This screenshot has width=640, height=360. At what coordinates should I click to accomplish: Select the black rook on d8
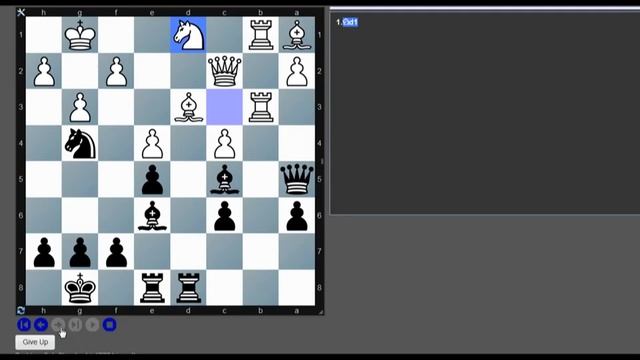click(x=188, y=288)
